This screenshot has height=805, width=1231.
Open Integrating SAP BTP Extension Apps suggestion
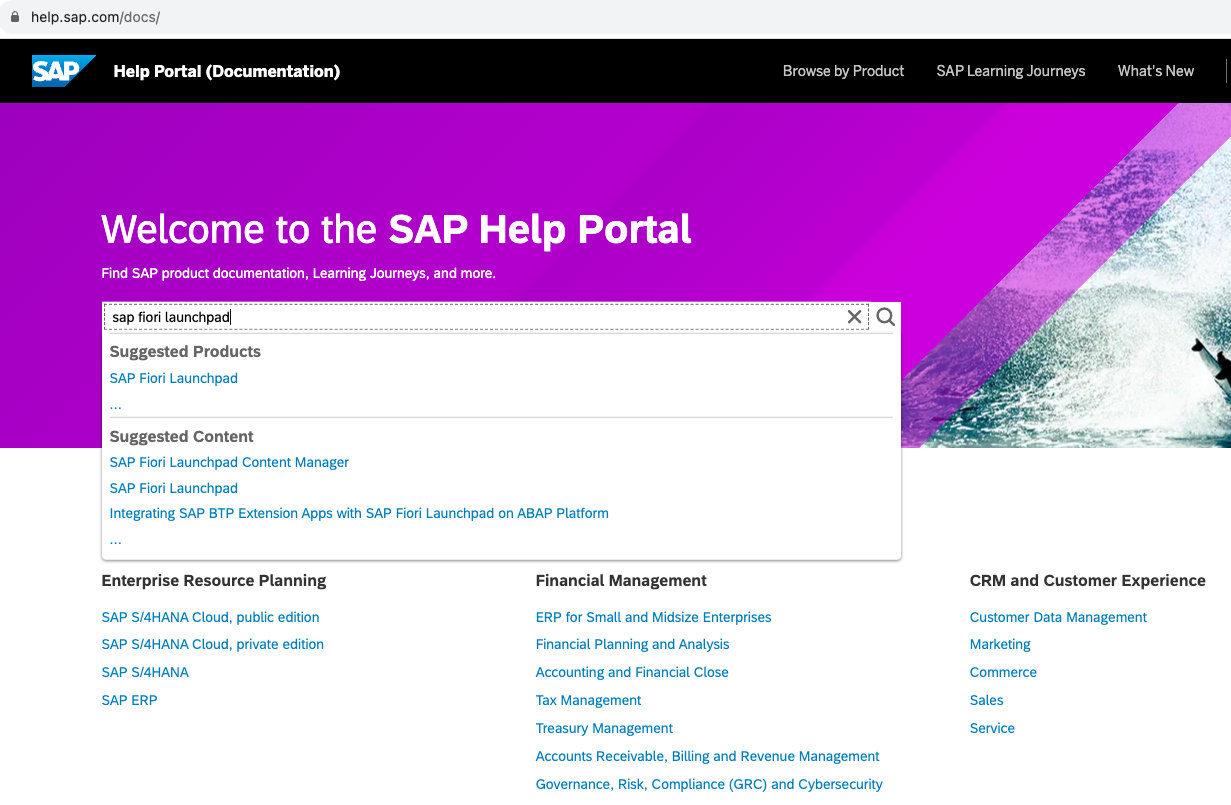click(x=359, y=513)
